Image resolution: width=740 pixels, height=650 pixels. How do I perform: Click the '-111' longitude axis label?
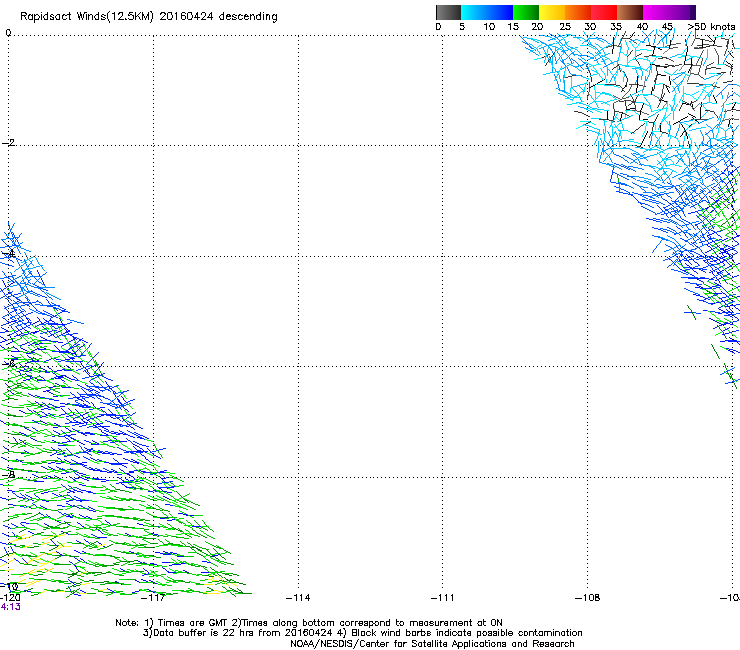[442, 598]
